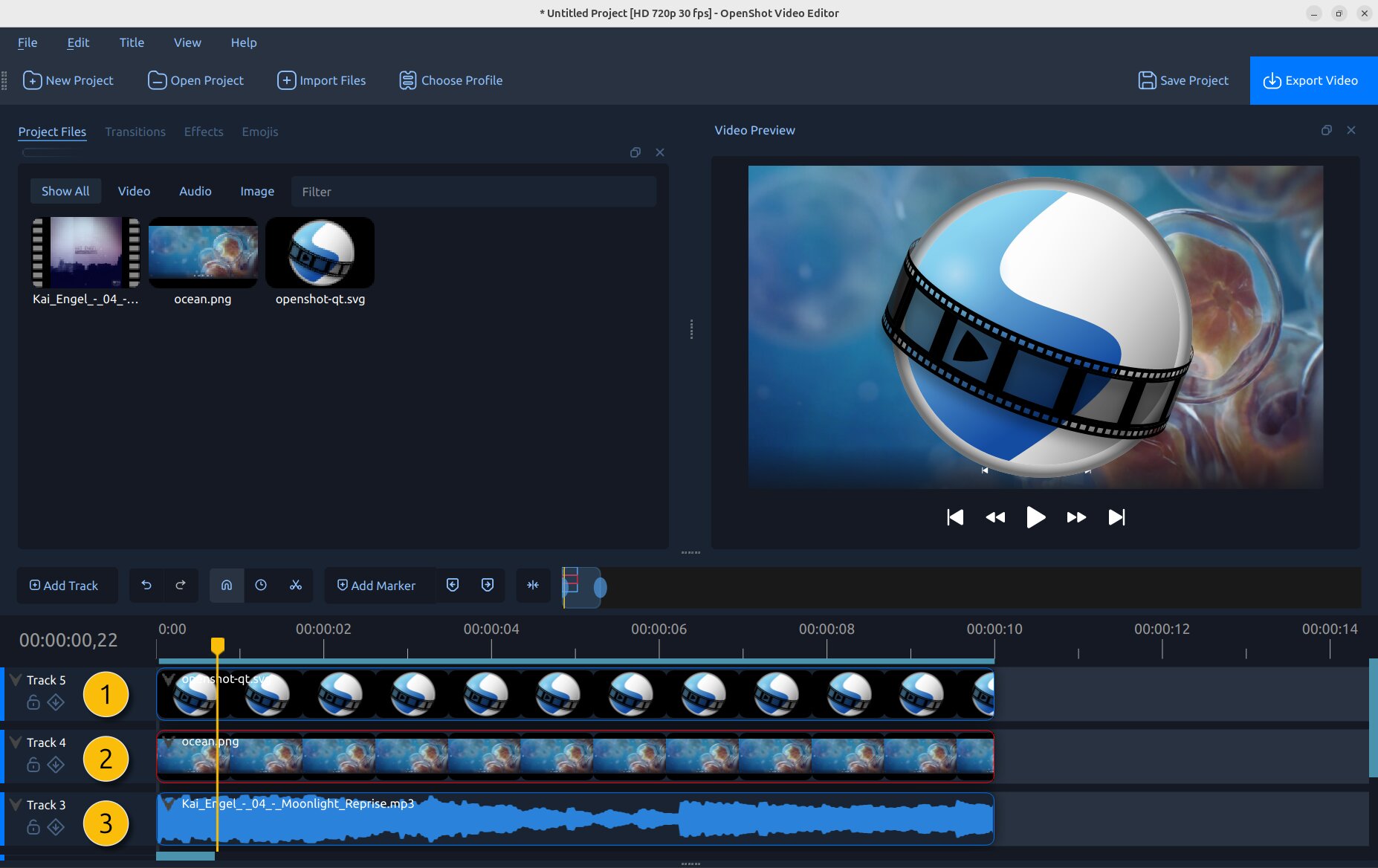
Task: Toggle snapping with the magnet icon
Action: [227, 585]
